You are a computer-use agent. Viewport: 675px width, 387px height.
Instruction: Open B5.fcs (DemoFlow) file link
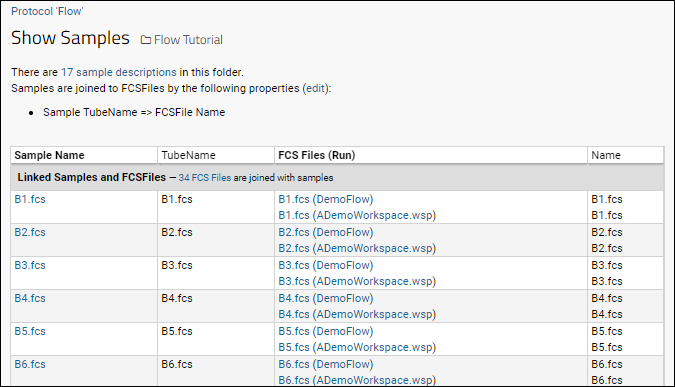coord(325,331)
